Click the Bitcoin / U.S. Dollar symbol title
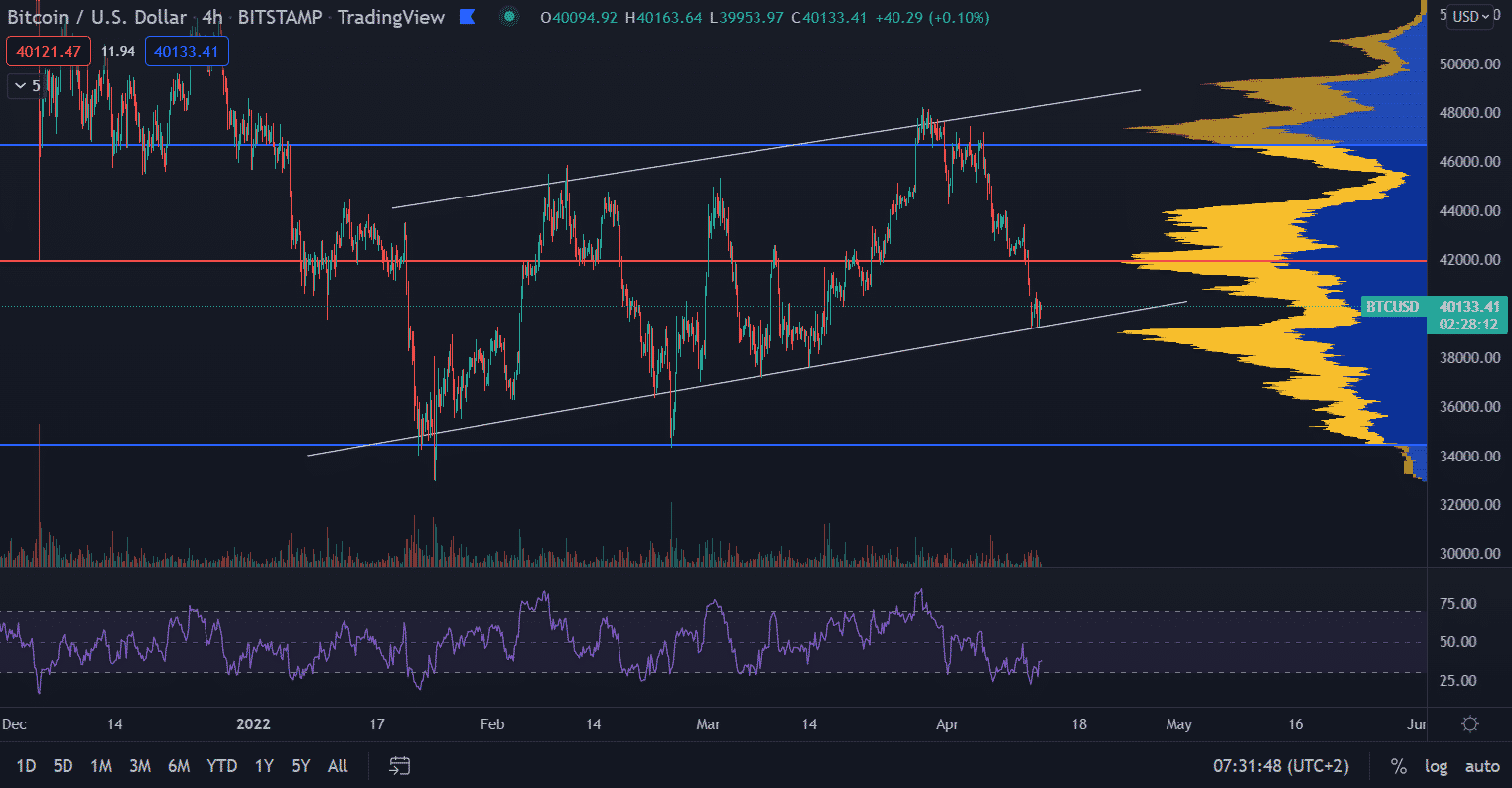 (95, 17)
